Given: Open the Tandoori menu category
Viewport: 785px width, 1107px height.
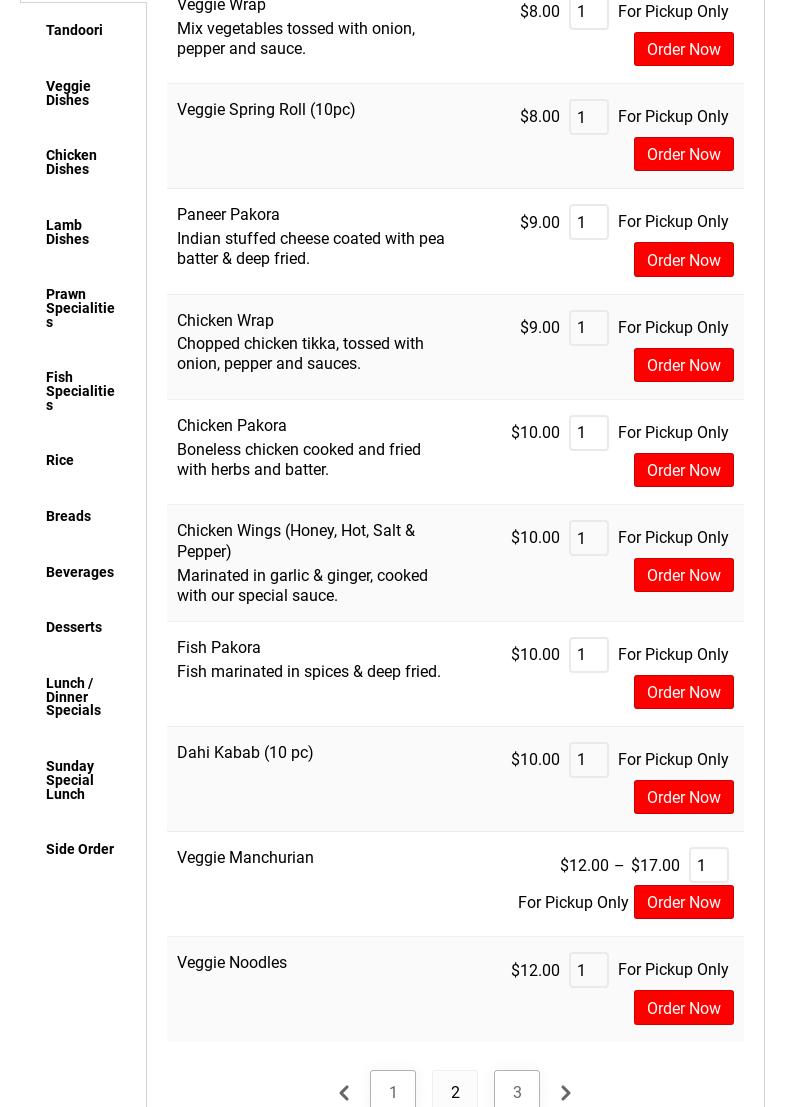Looking at the screenshot, I should pos(74,30).
